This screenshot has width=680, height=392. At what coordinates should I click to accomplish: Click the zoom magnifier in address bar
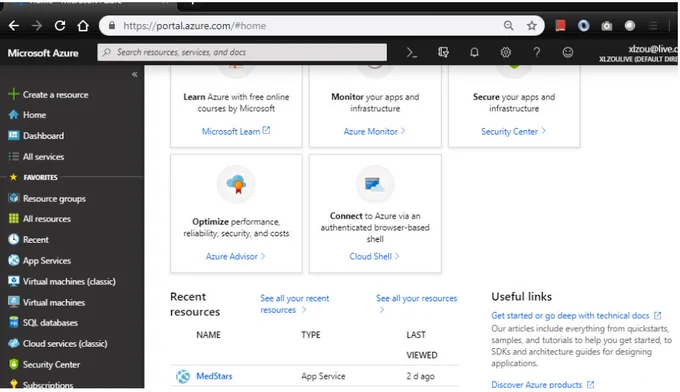(x=508, y=26)
